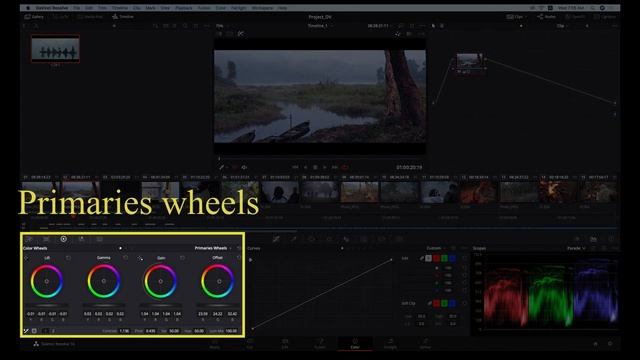The height and width of the screenshot is (360, 640).
Task: Toggle viewer audio mute icon
Action: point(244,167)
